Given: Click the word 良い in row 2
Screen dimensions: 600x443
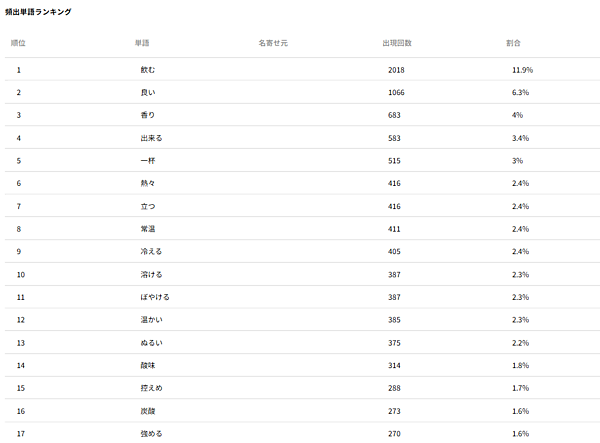Looking at the screenshot, I should pos(148,93).
